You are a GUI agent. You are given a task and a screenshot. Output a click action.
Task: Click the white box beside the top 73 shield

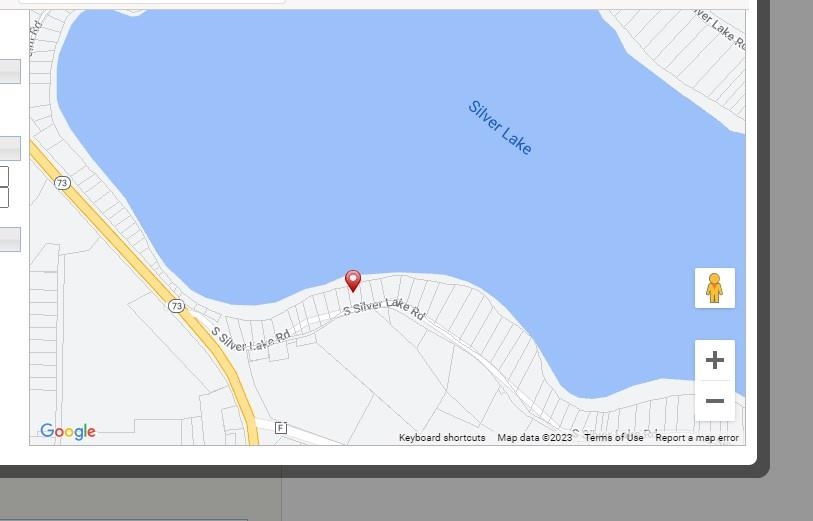pyautogui.click(x=4, y=176)
